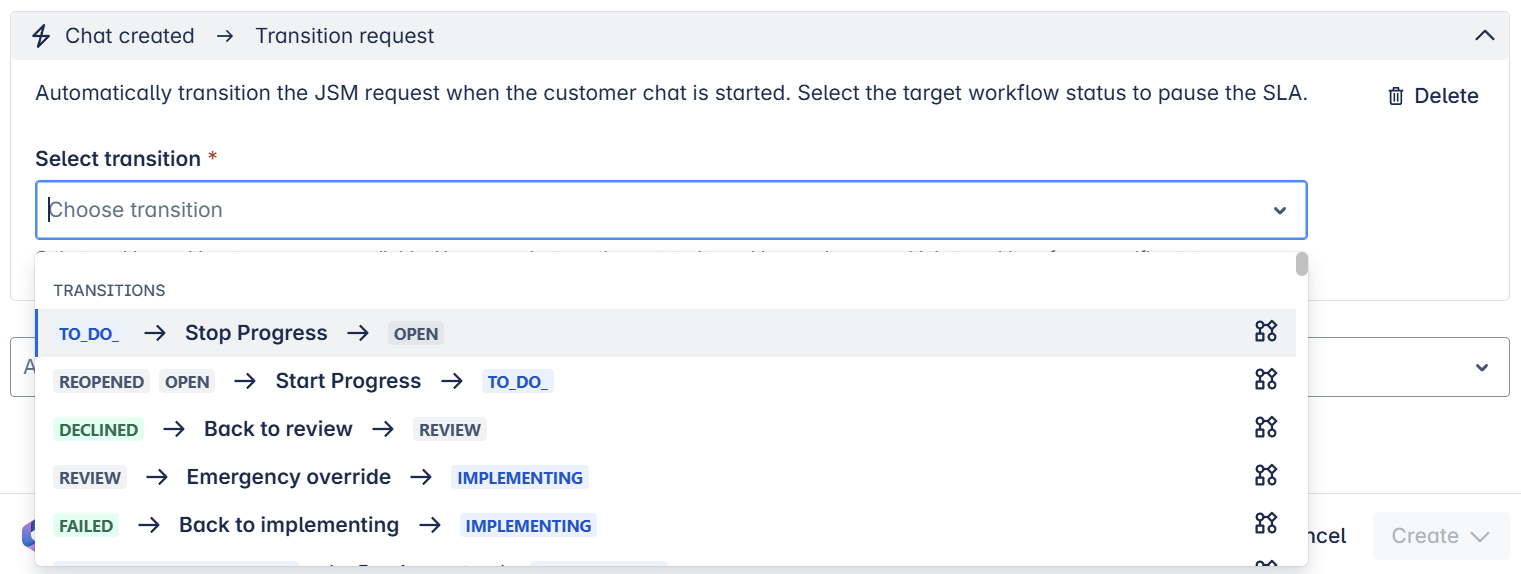Screen dimensions: 1521x574
Task: Pick the Emergency override transition
Action: 288,477
